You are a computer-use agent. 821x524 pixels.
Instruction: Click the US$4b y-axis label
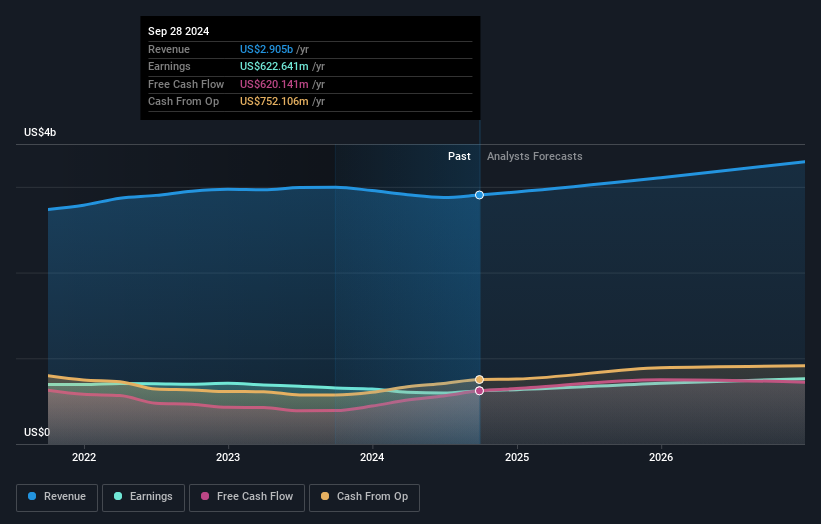pyautogui.click(x=40, y=132)
